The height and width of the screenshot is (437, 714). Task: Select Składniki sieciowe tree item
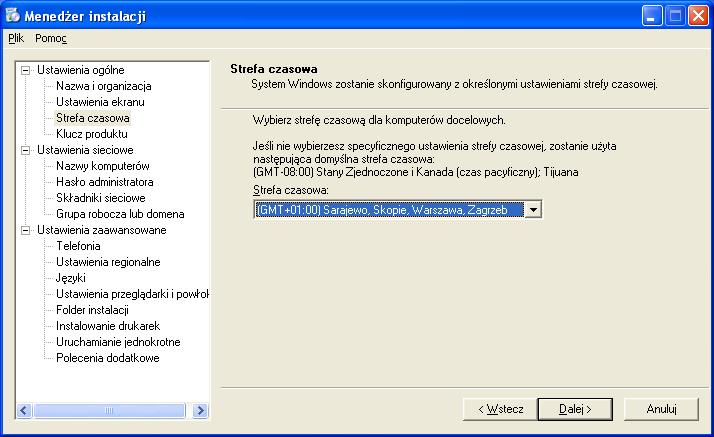coord(101,198)
